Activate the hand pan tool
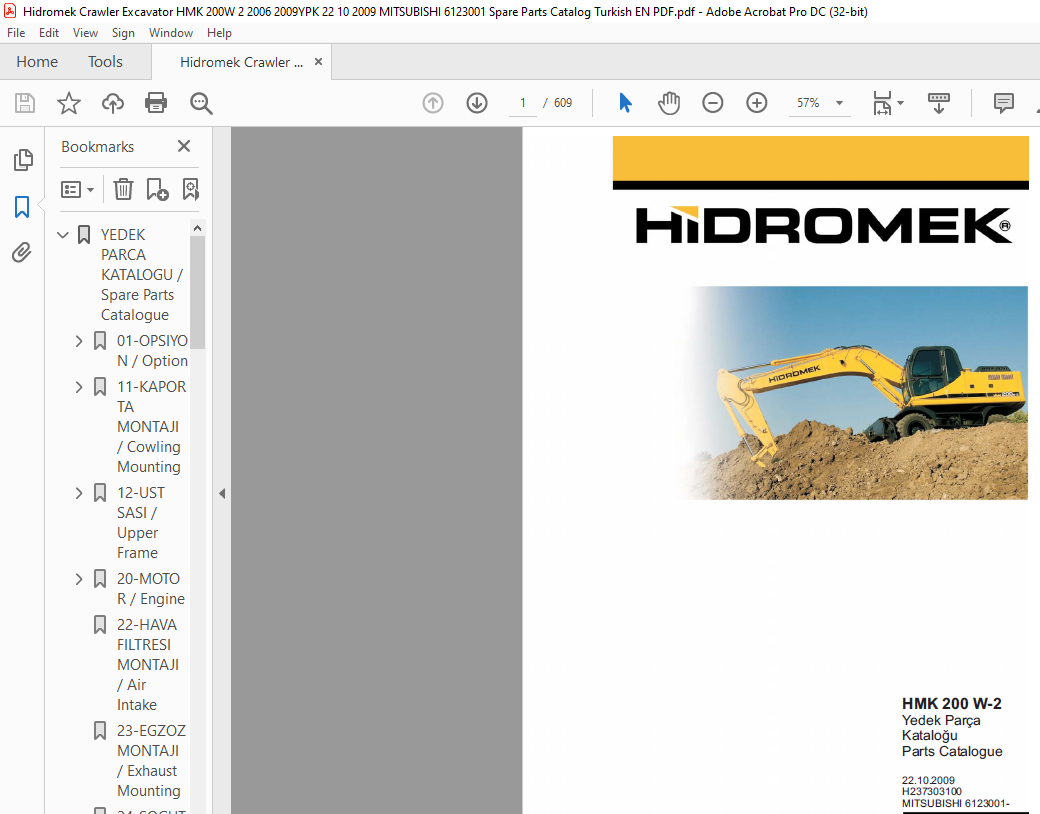1040x814 pixels. [669, 103]
